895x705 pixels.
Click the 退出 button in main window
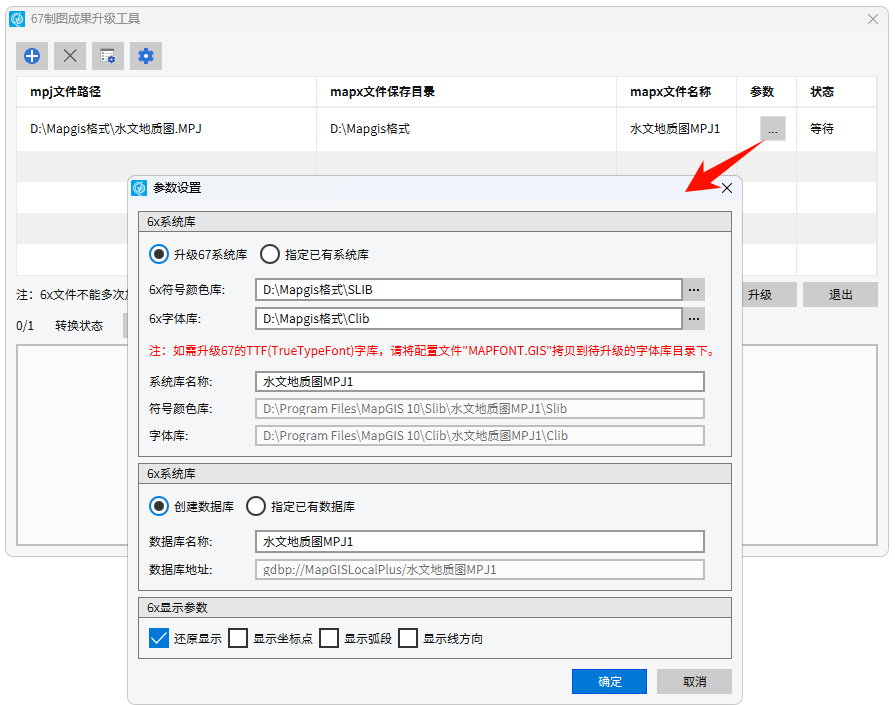(840, 295)
